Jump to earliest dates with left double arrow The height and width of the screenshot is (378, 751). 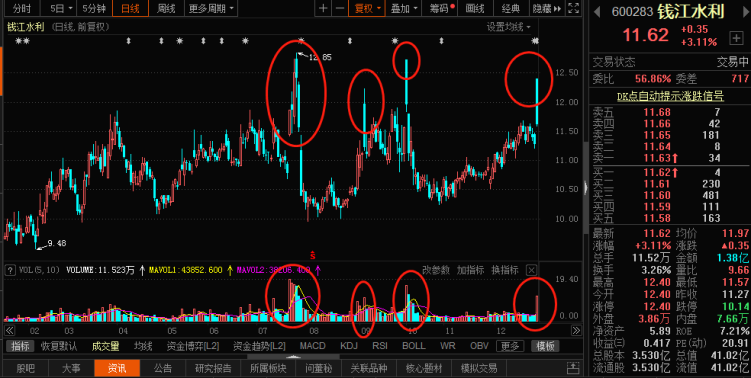[10, 331]
